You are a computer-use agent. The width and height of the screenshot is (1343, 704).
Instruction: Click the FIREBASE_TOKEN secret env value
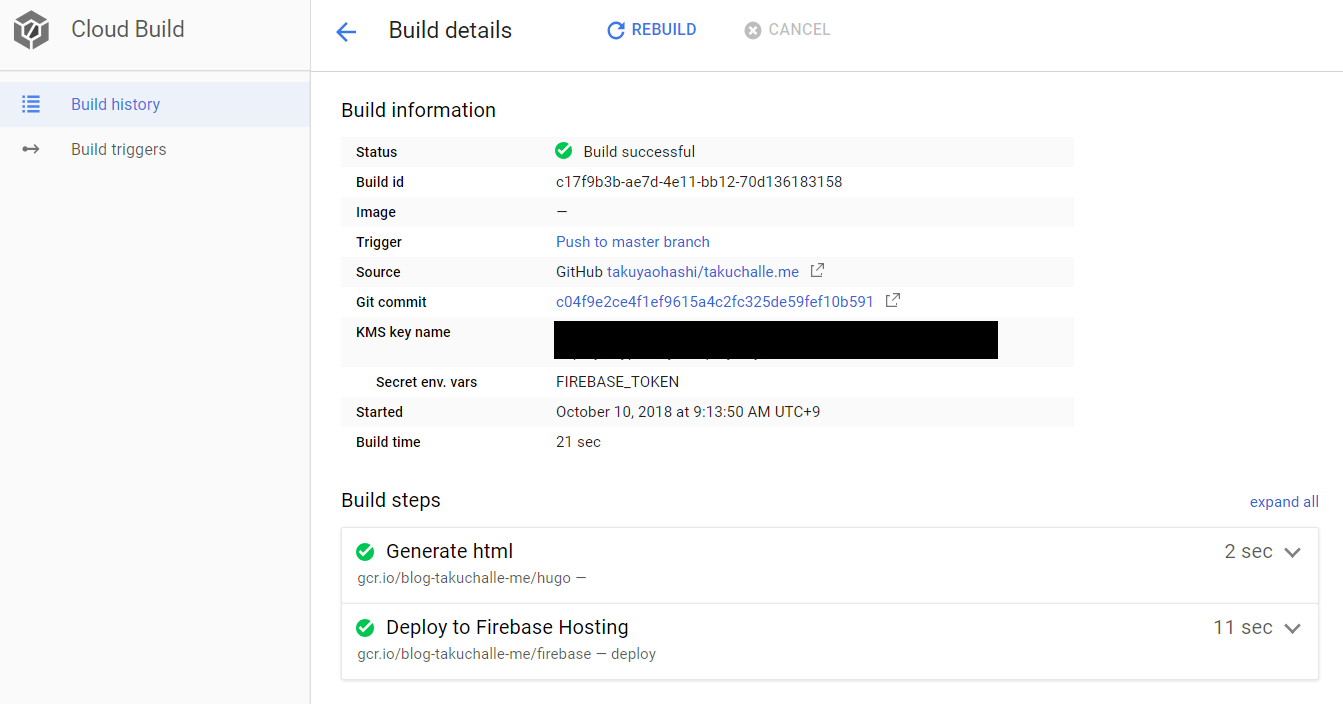(617, 382)
